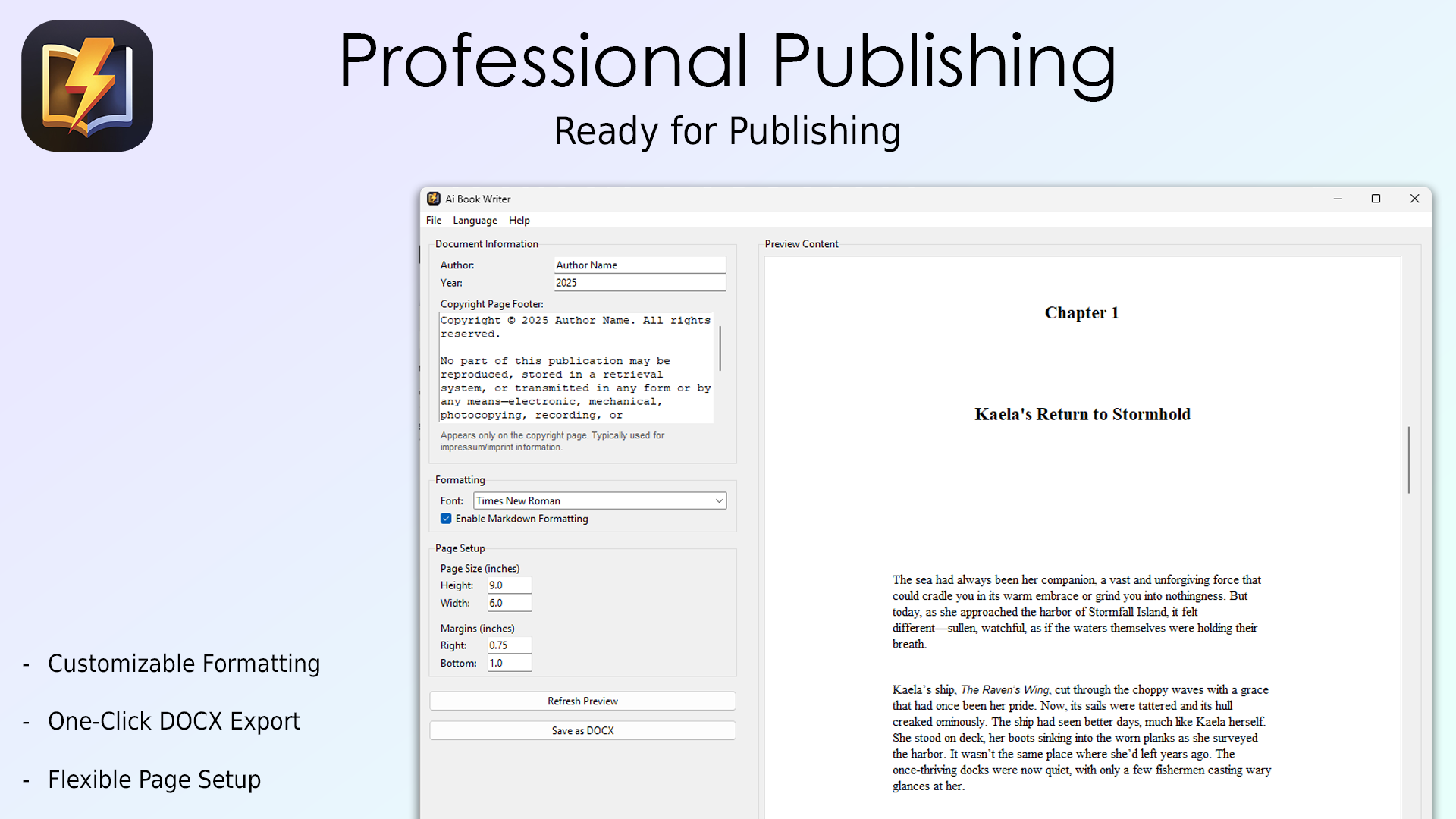
Task: Select the Right margin field showing 0.75
Action: 508,645
